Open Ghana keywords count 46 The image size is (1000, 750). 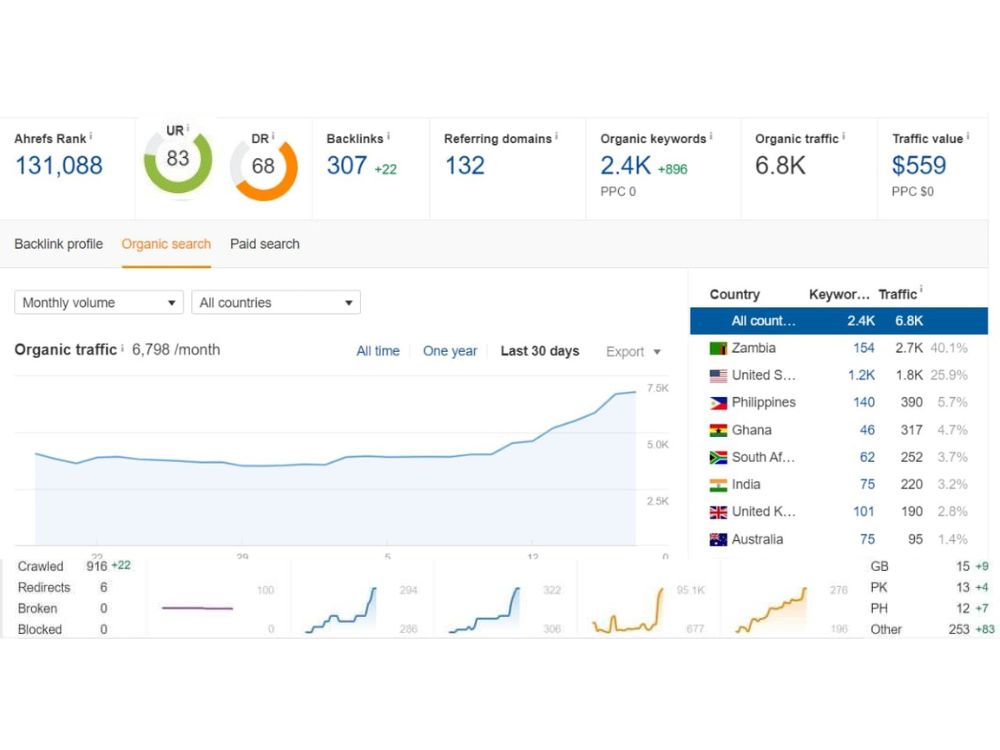[x=867, y=430]
